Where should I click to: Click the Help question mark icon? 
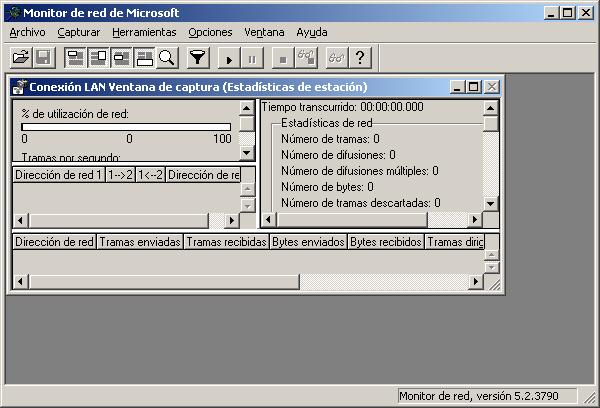click(x=360, y=58)
